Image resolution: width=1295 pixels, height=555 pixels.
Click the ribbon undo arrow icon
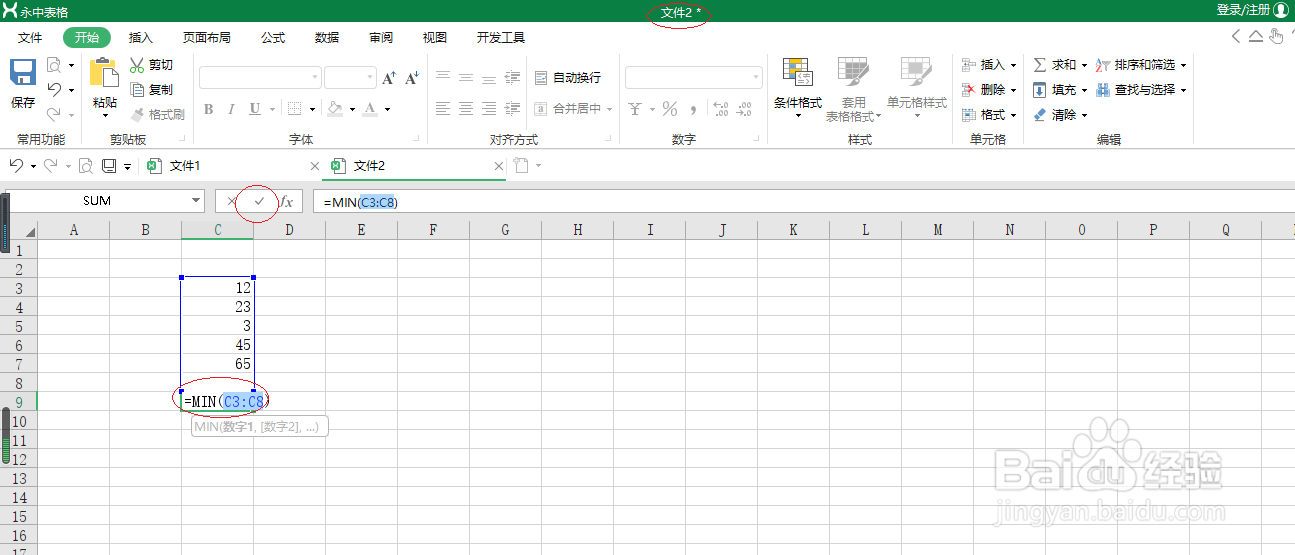point(55,90)
